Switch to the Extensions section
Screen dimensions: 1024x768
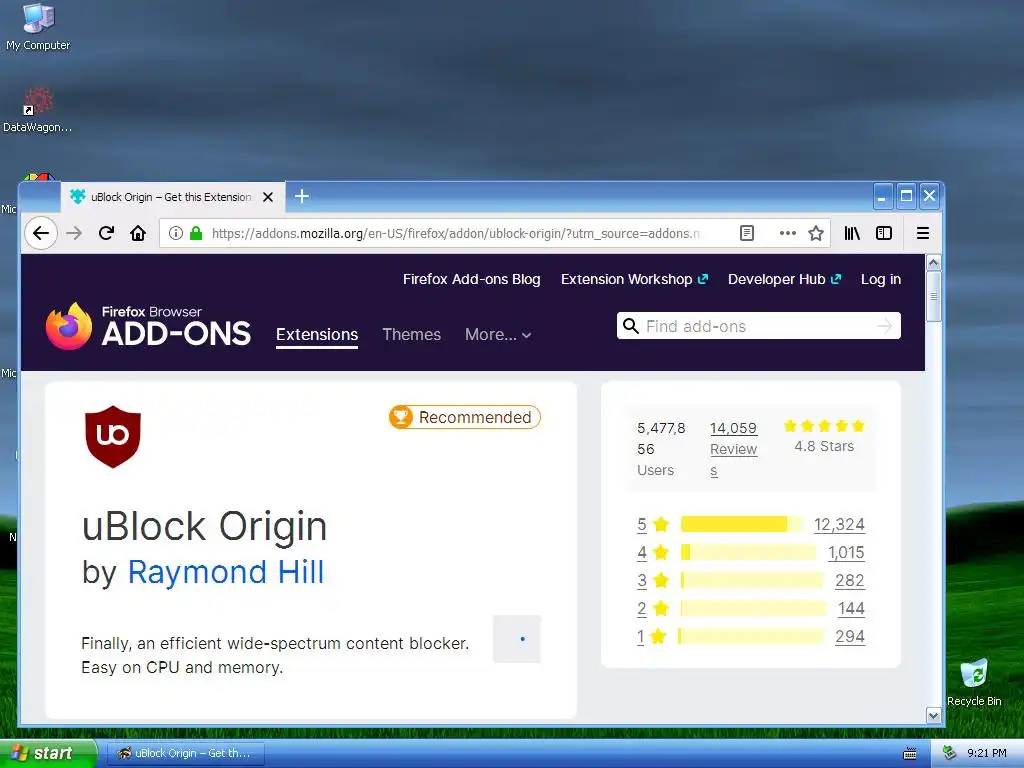pyautogui.click(x=317, y=335)
